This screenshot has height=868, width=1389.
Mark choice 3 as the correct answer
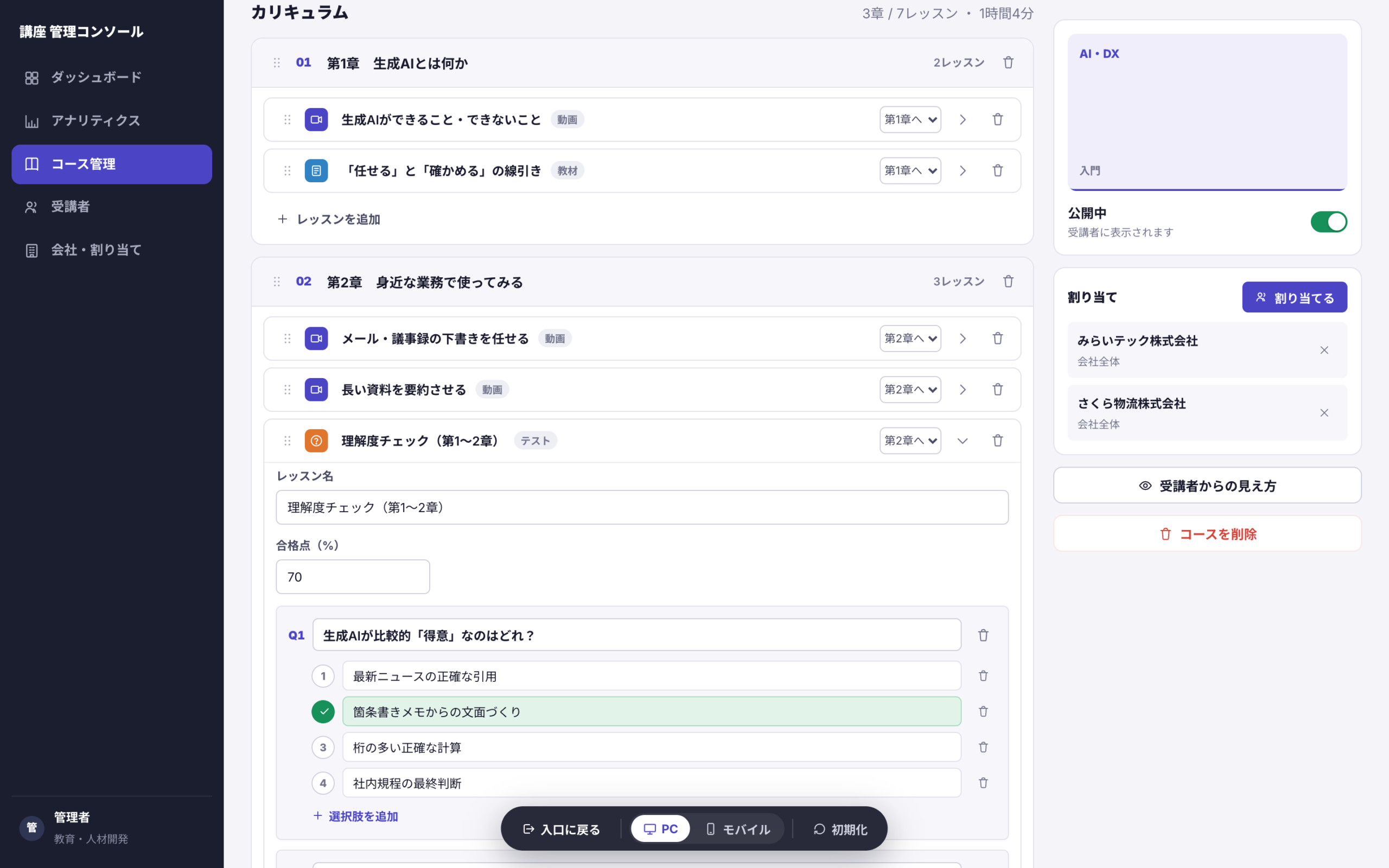coord(323,747)
